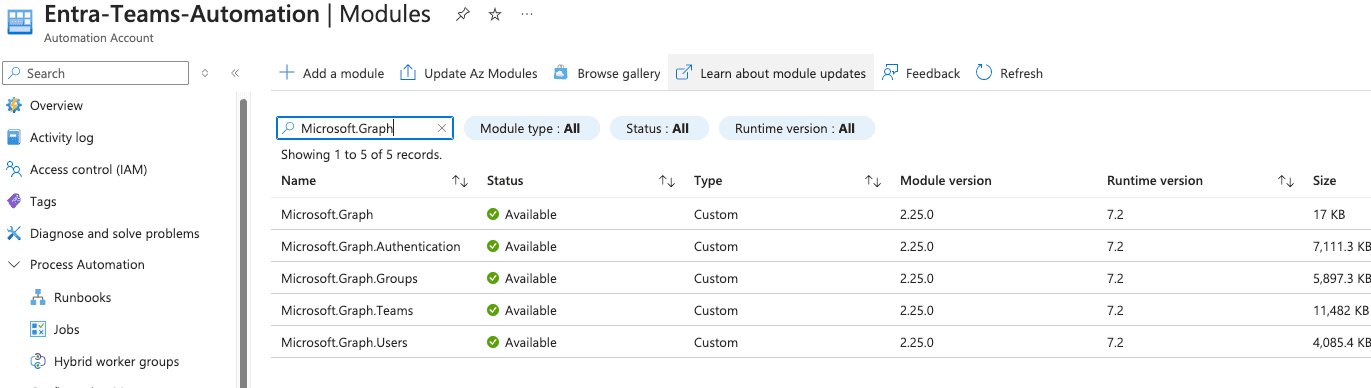Sort by the Name column arrows

pos(460,181)
